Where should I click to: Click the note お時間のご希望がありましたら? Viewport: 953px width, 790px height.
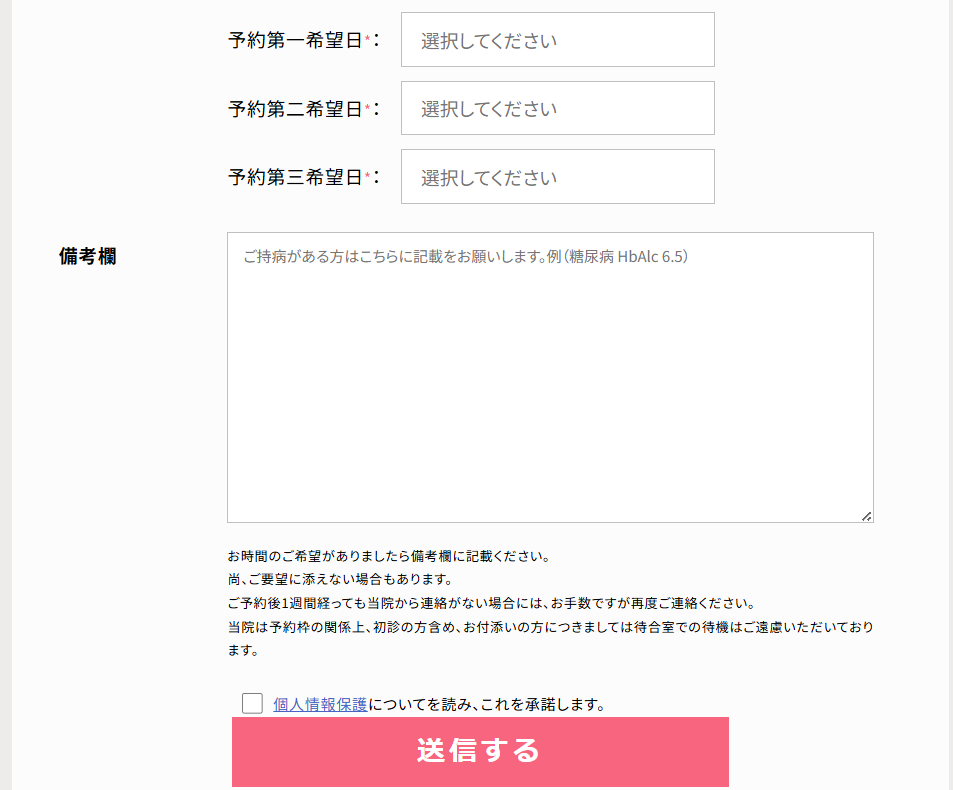pyautogui.click(x=389, y=556)
